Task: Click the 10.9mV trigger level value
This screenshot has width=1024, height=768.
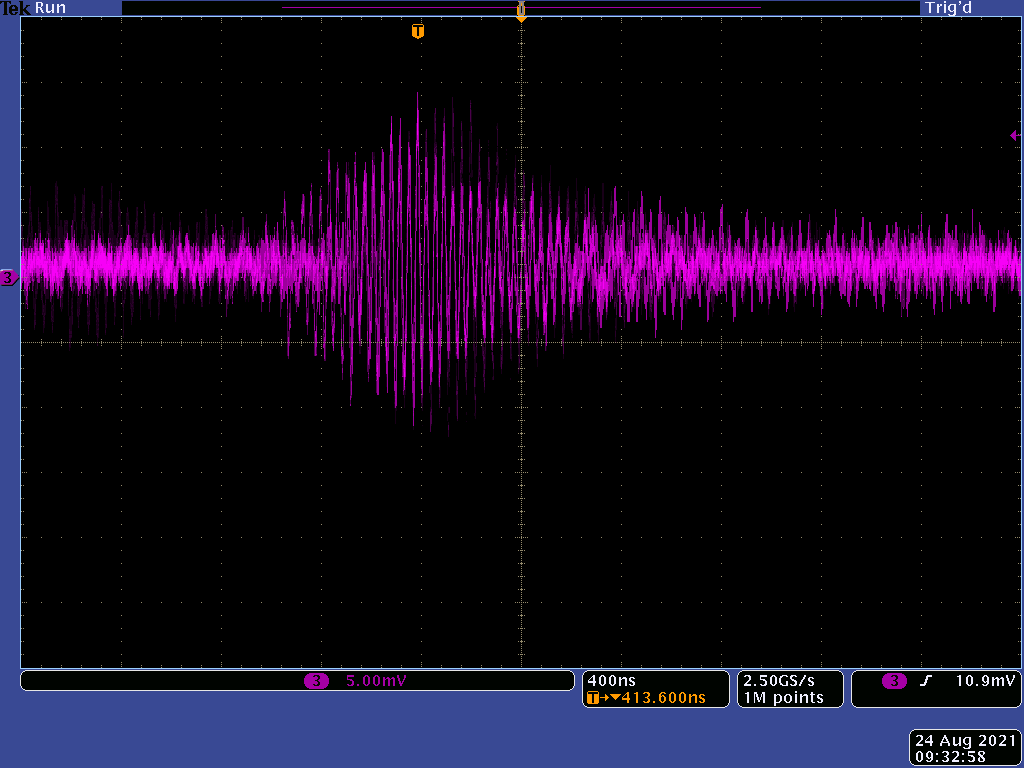Action: tap(985, 681)
